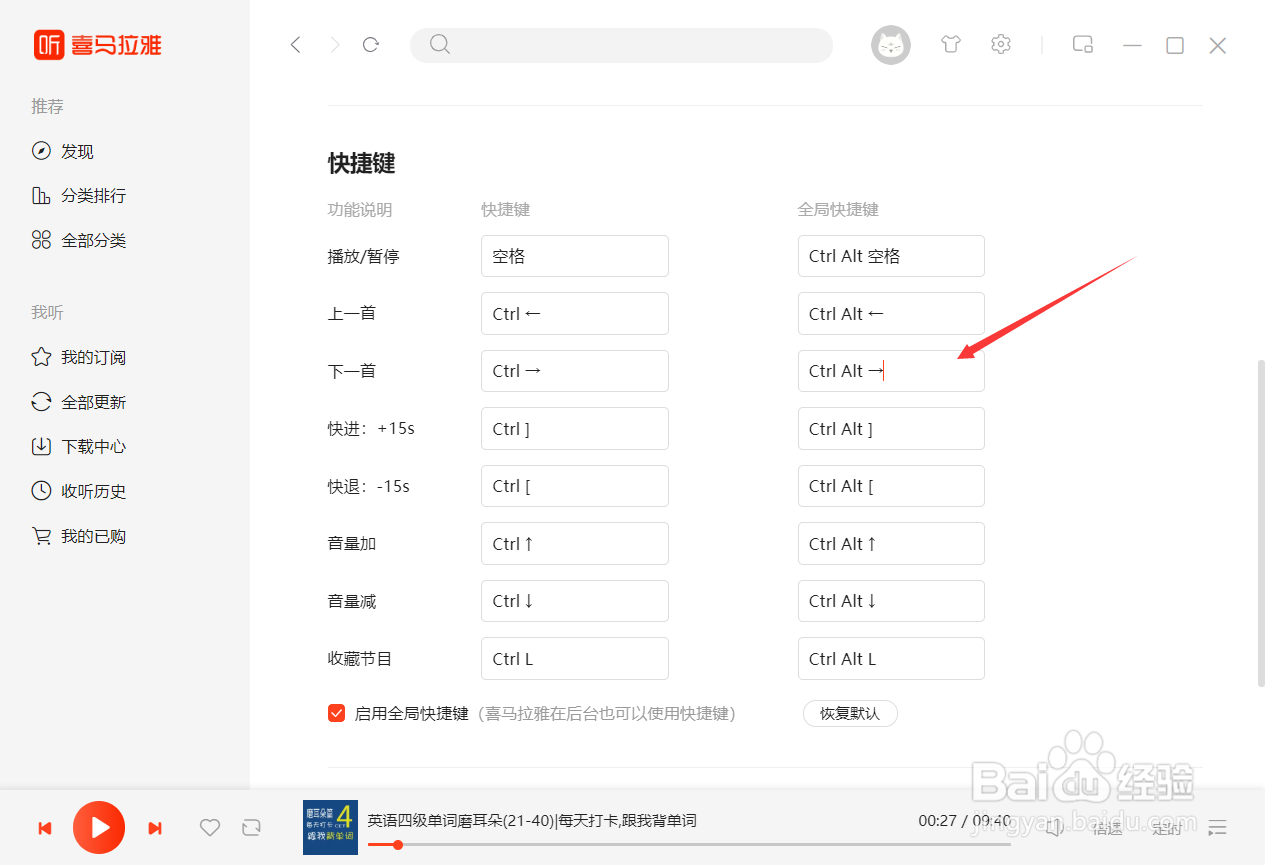Switch to mini player mode
Viewport: 1265px width, 865px height.
(x=1082, y=44)
